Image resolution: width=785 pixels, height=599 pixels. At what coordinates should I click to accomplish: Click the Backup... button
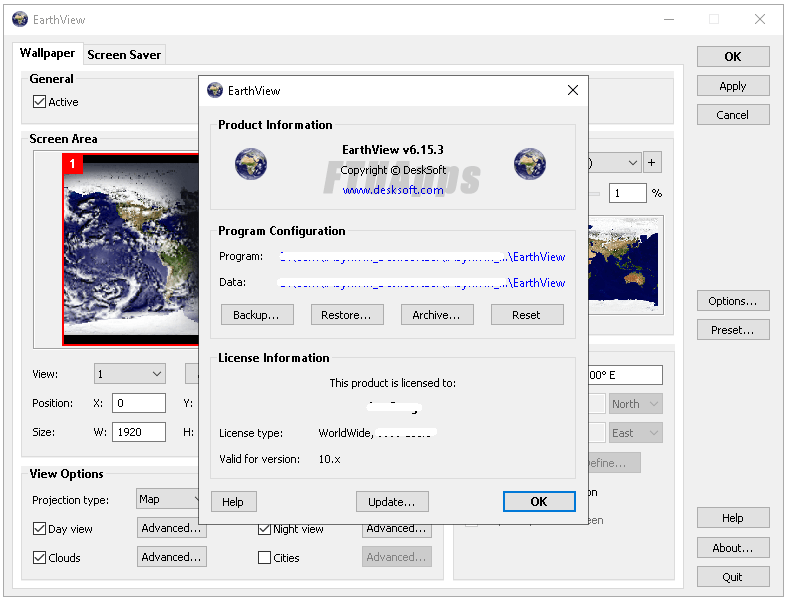tap(257, 315)
